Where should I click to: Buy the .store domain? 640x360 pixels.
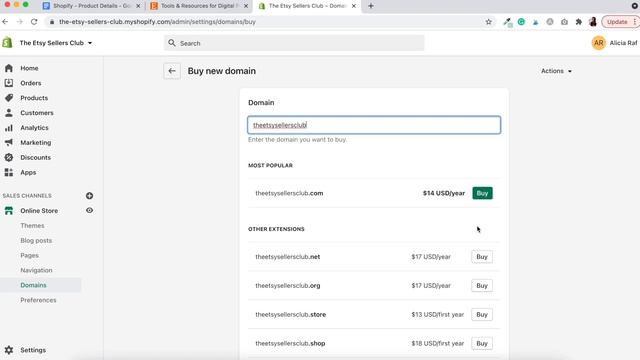[482, 315]
